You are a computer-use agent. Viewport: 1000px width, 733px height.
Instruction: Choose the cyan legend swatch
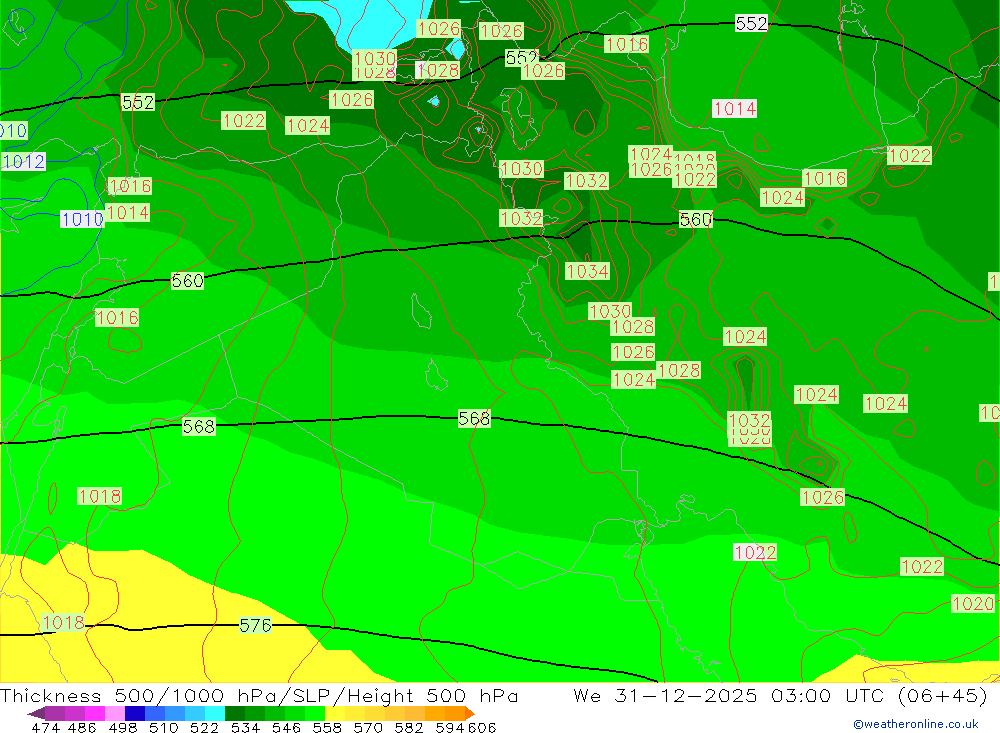215,713
